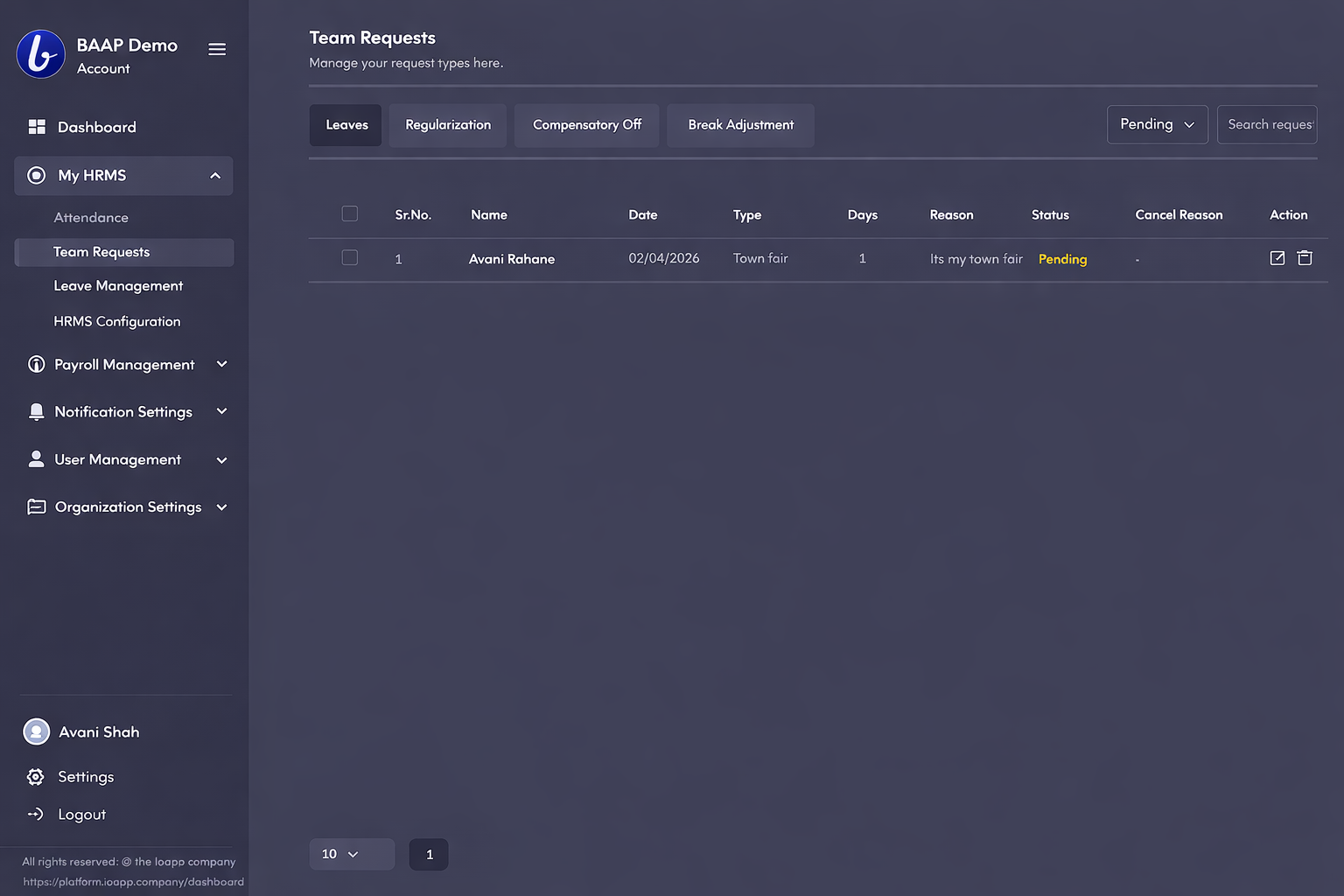Check the Avani Rahane row checkbox

350,258
